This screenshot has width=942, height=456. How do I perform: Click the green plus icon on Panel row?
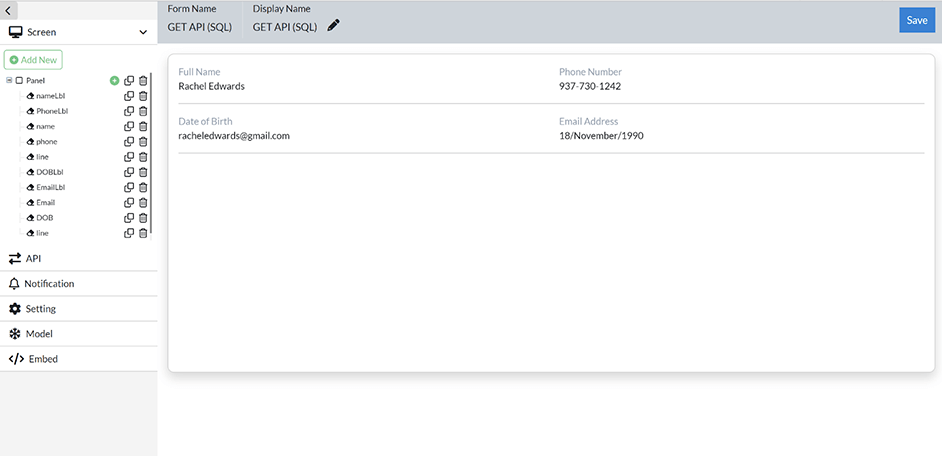[x=114, y=80]
